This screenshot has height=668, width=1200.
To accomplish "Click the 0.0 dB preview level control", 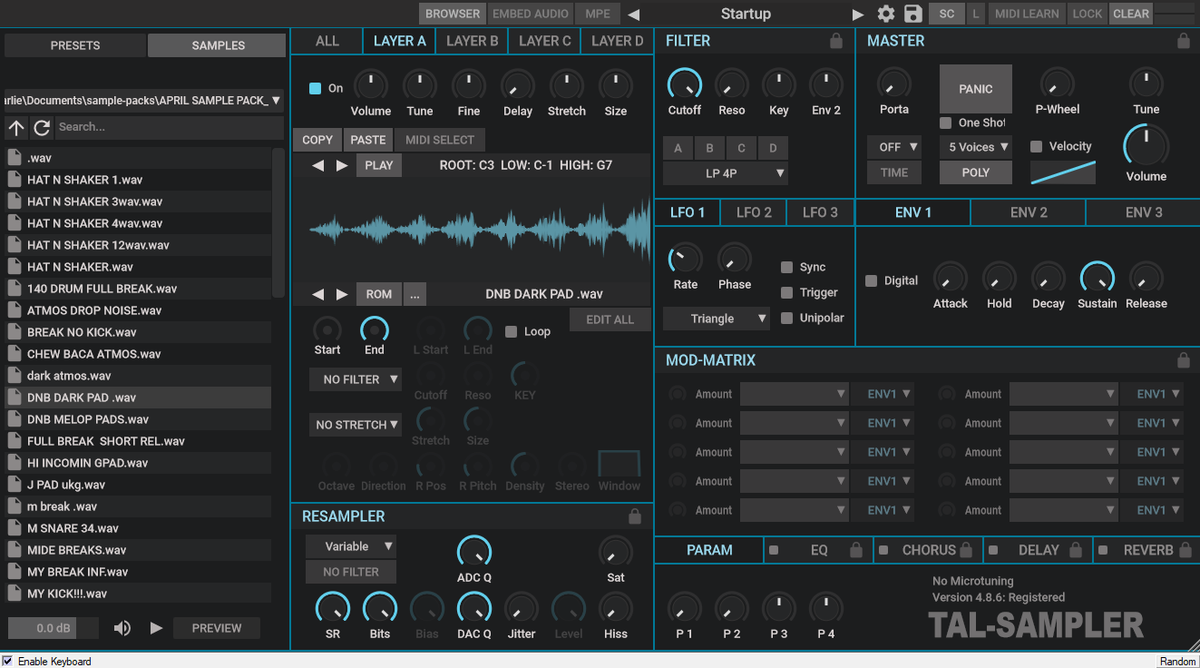I will [x=52, y=628].
